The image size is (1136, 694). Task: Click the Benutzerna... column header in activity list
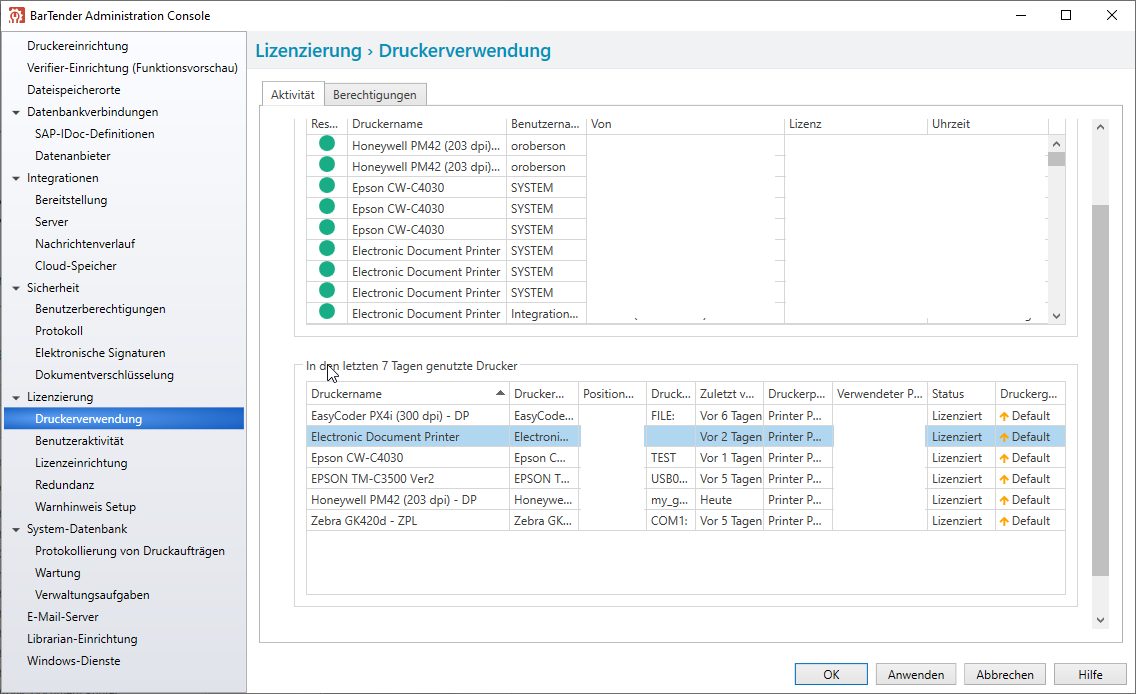pyautogui.click(x=546, y=124)
